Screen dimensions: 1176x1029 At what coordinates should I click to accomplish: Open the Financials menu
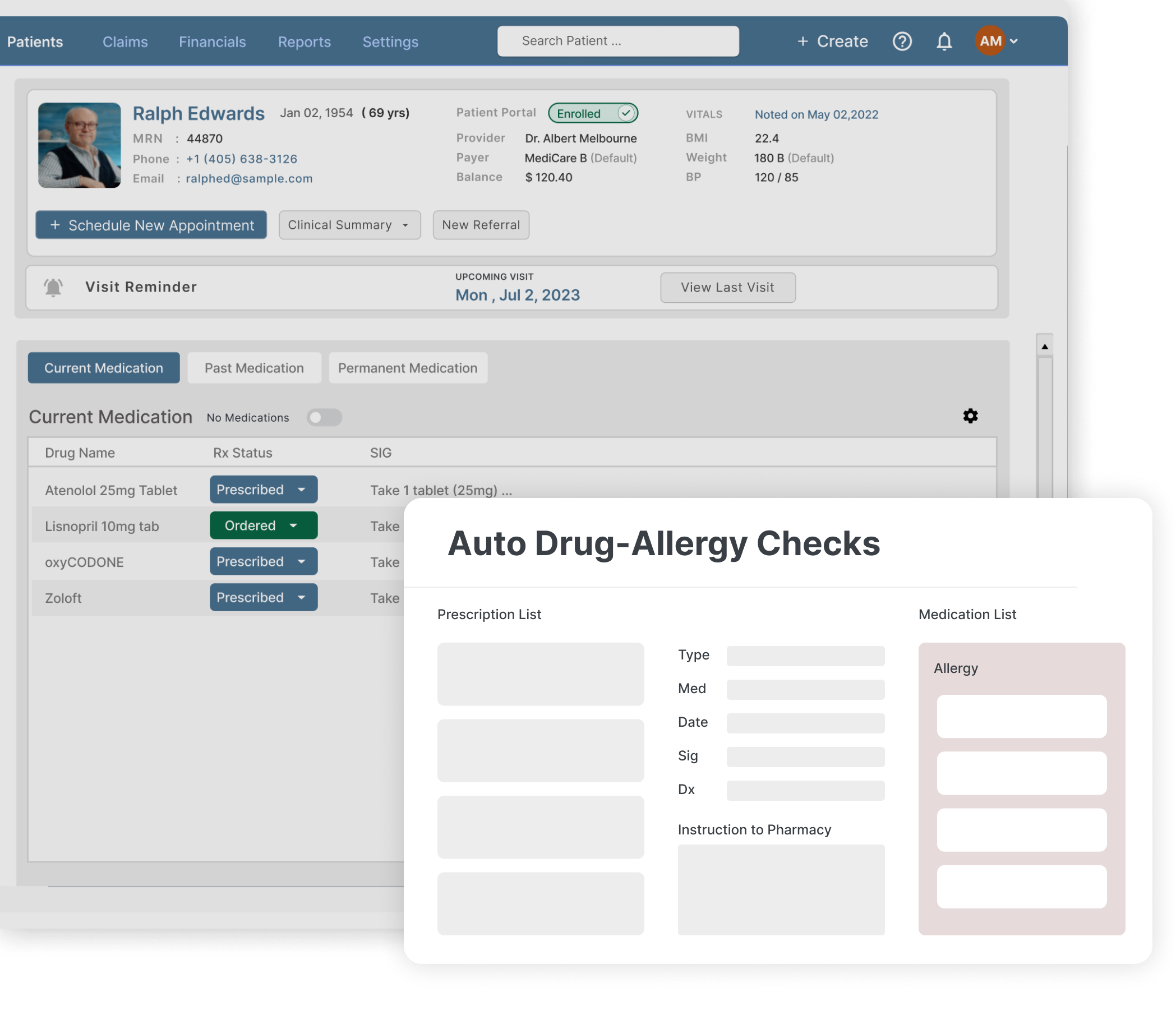point(212,42)
